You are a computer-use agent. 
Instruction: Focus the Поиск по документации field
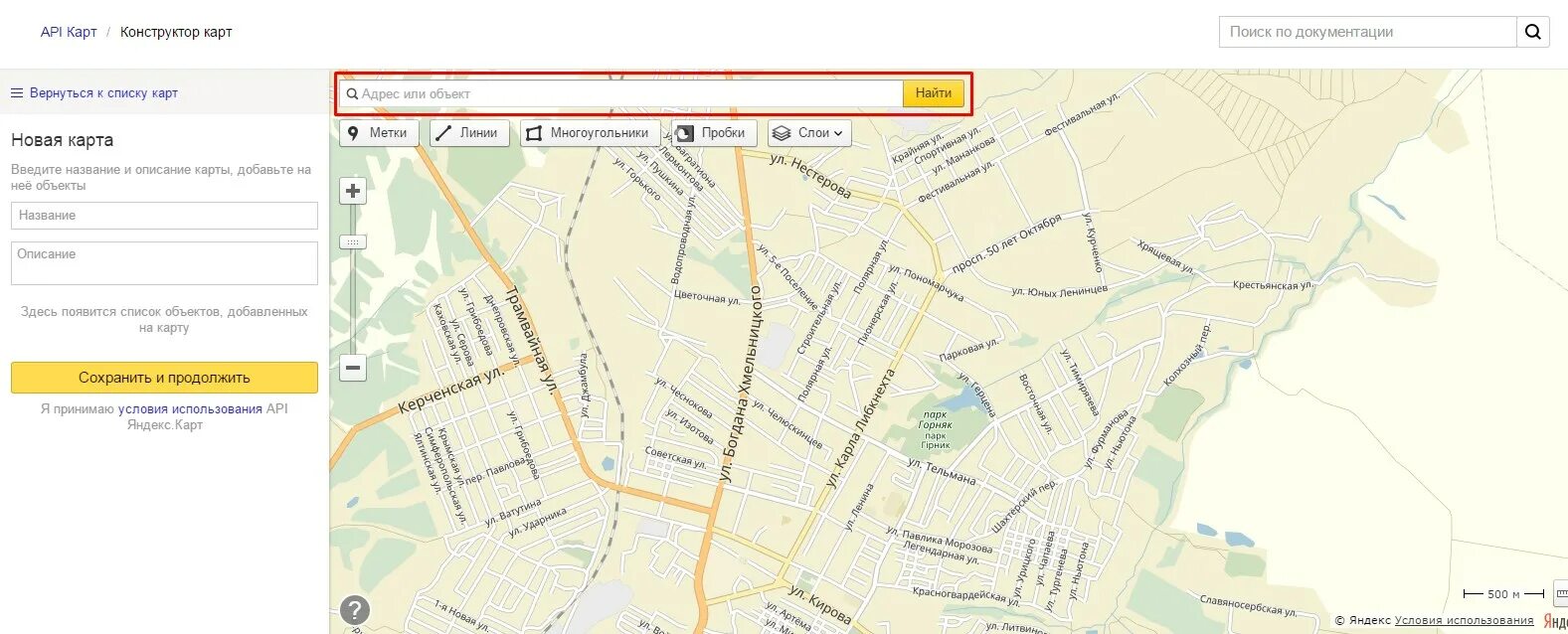coord(1368,32)
